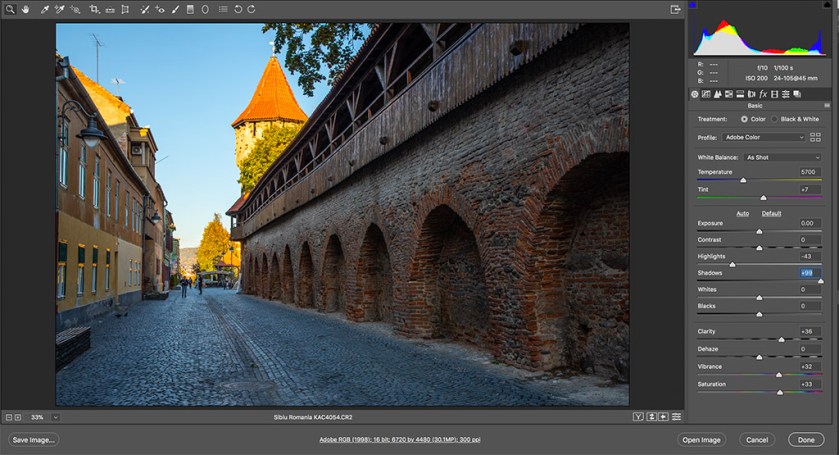Viewport: 839px width, 455px height.
Task: Open the Preferences dialog icon
Action: (x=223, y=9)
